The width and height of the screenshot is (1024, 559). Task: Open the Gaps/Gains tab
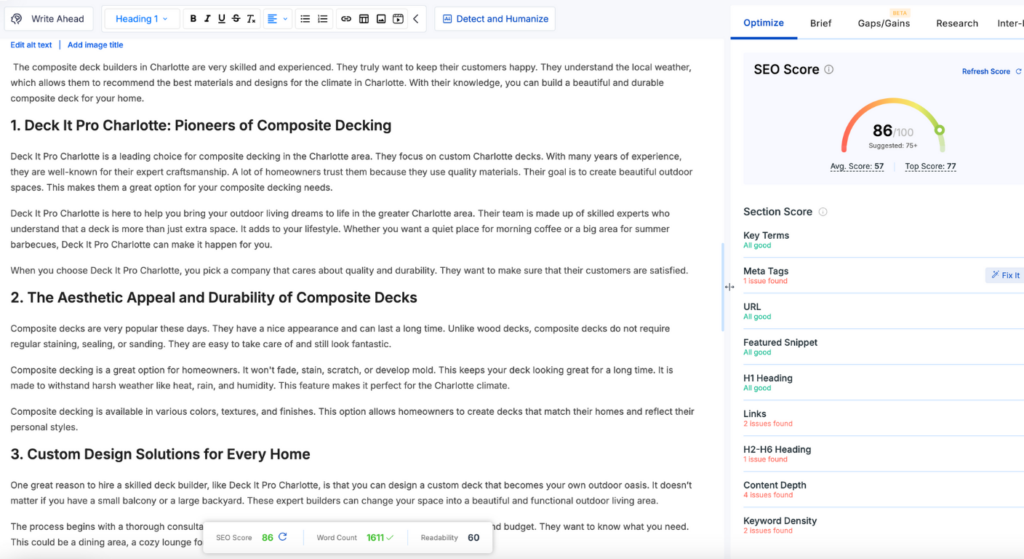pos(884,24)
